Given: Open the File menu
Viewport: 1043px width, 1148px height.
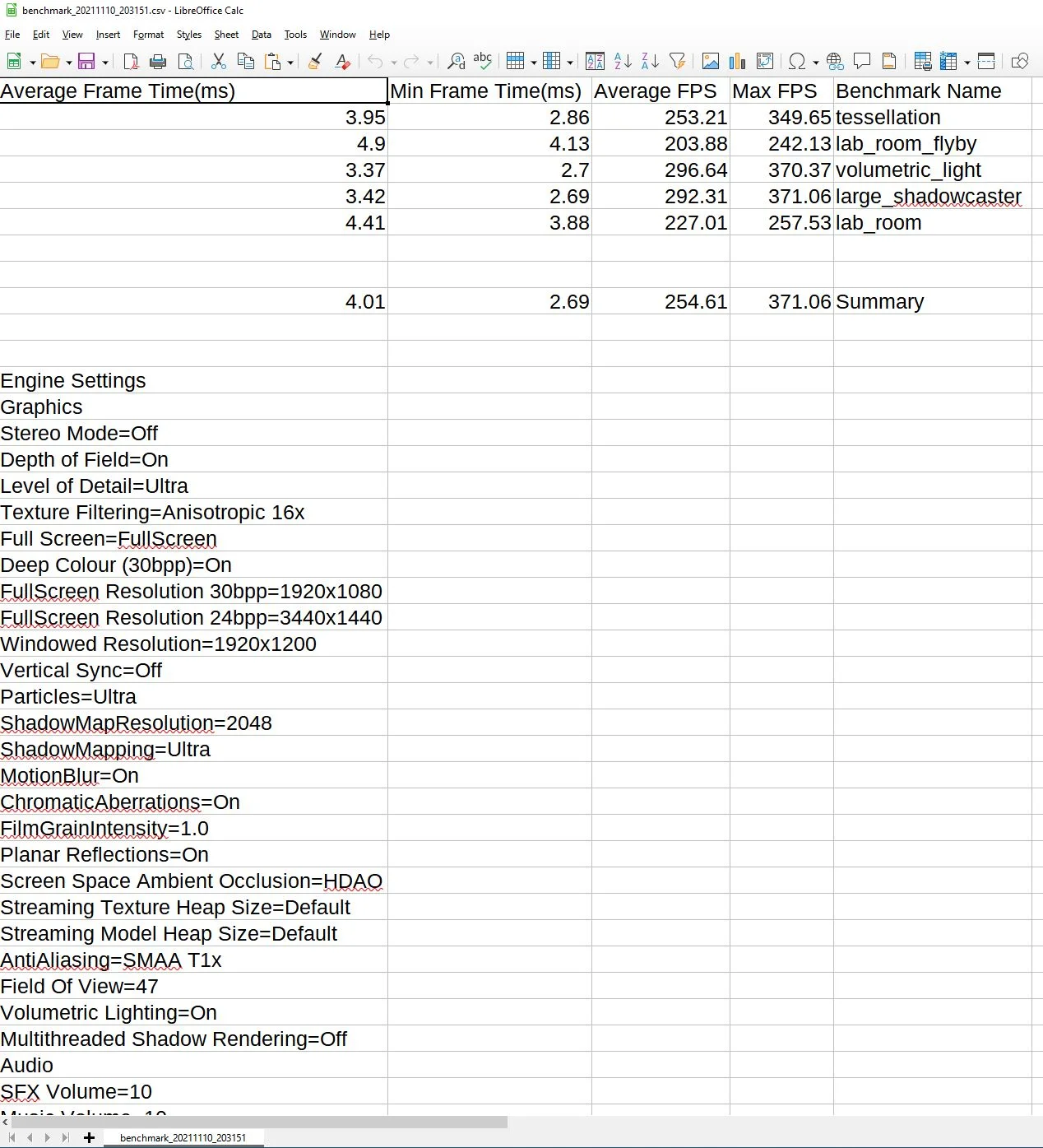Looking at the screenshot, I should [x=12, y=35].
